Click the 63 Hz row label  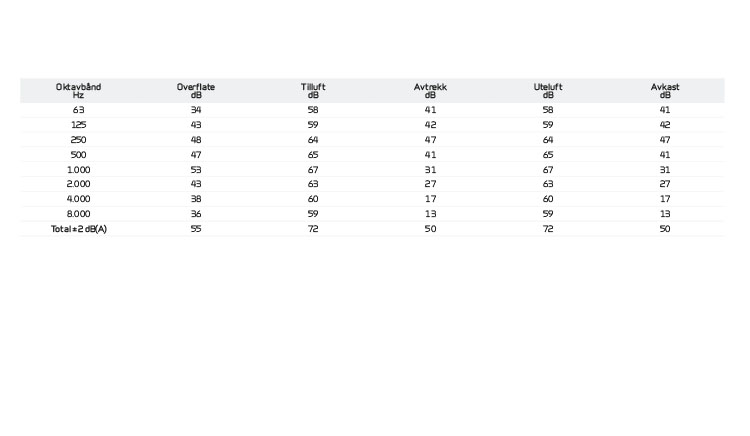click(78, 110)
